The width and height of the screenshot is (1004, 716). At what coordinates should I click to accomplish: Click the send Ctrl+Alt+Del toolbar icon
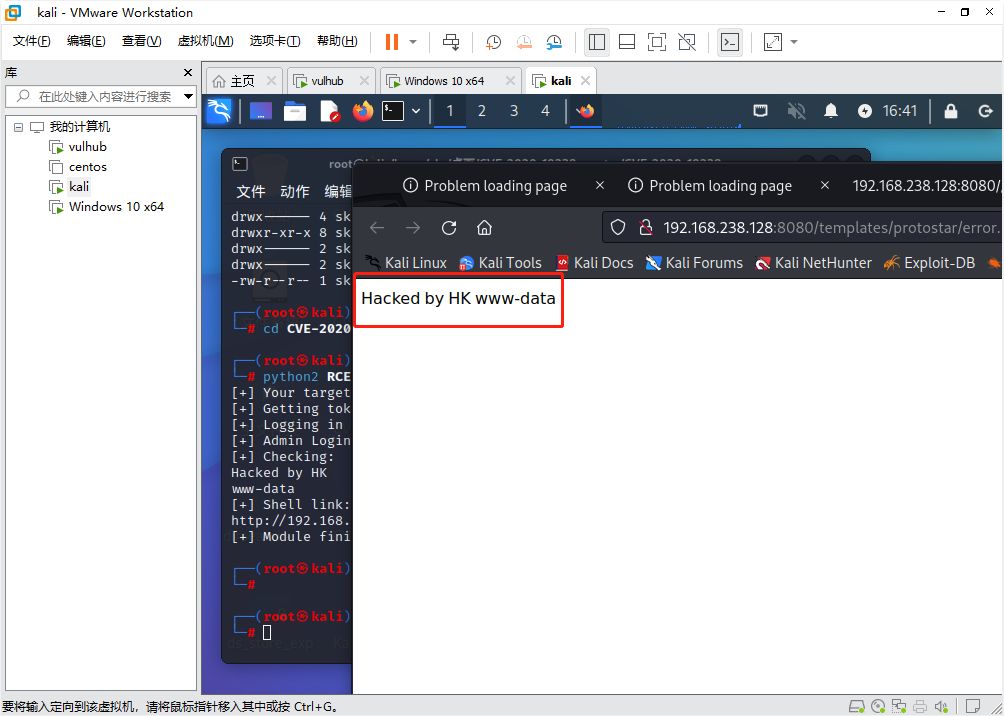451,42
